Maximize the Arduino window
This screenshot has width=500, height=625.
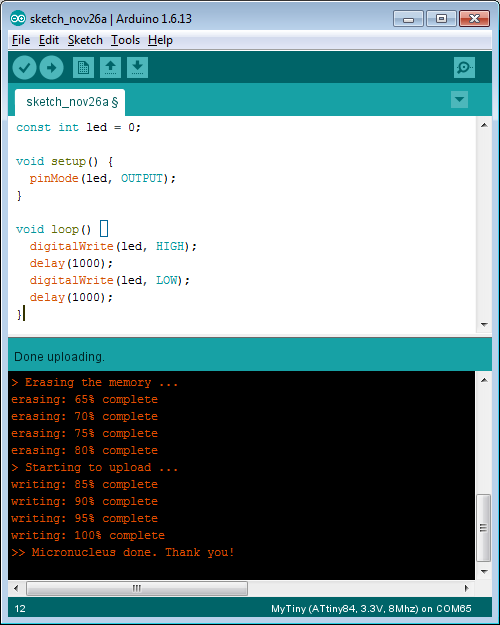tap(441, 19)
